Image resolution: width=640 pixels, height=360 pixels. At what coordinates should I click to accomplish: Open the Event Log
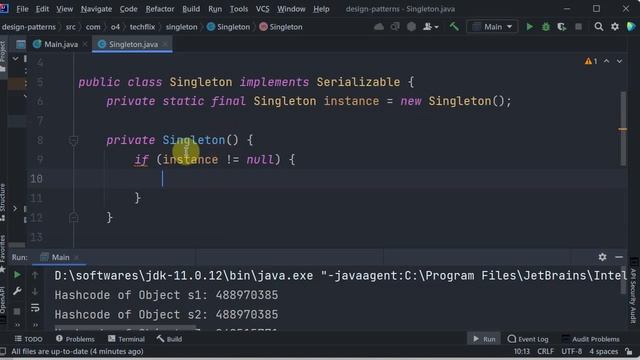(528, 339)
